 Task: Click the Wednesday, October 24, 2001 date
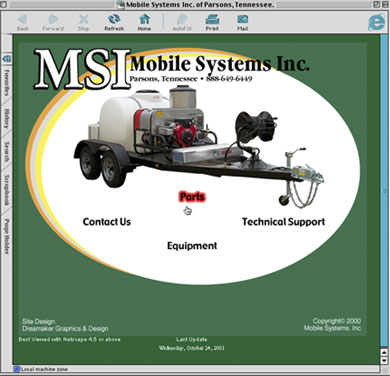click(x=191, y=348)
